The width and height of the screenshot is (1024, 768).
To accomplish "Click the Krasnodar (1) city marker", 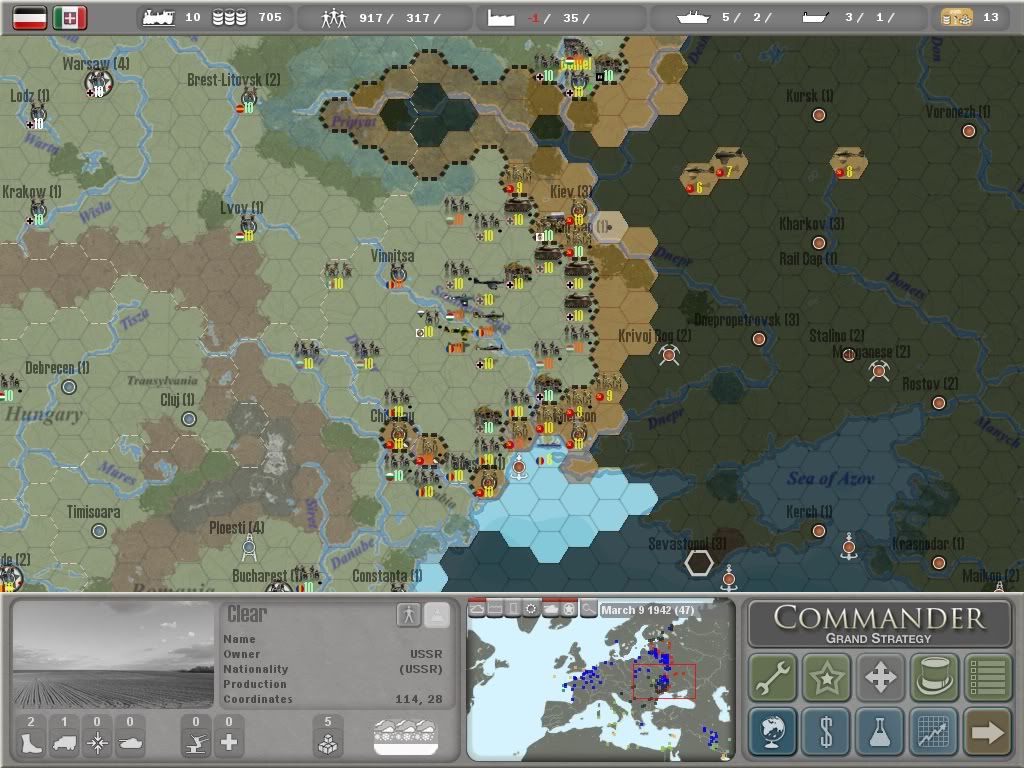I will [x=938, y=563].
